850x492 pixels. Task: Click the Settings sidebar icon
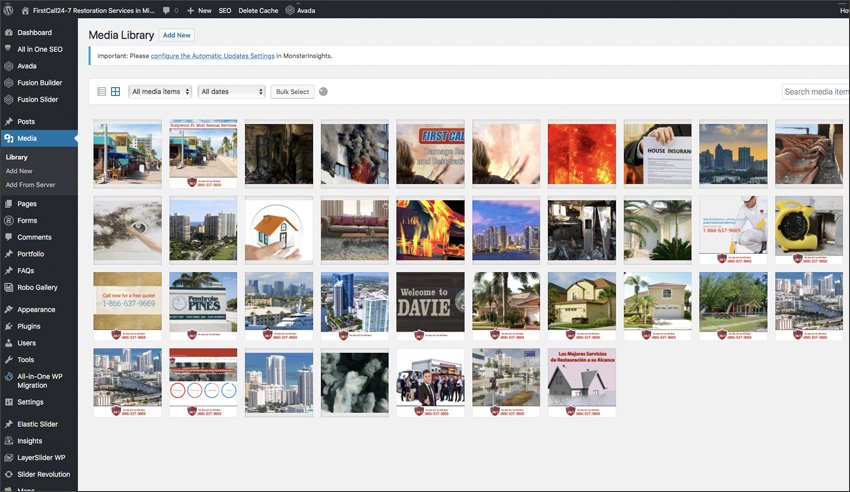point(9,402)
